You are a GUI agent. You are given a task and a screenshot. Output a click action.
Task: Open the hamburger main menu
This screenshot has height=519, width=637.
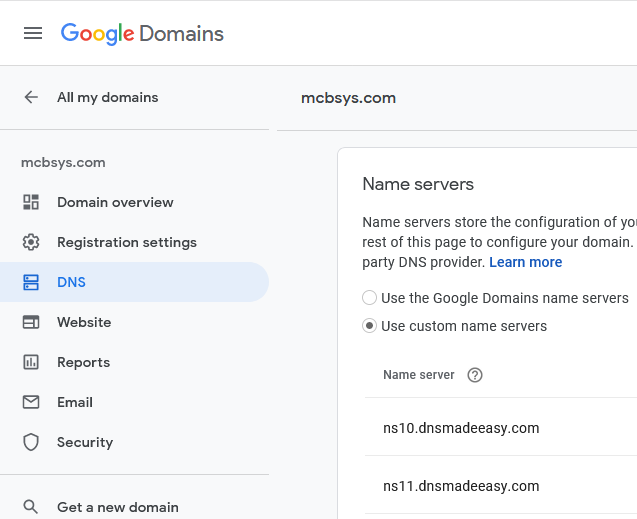[33, 33]
